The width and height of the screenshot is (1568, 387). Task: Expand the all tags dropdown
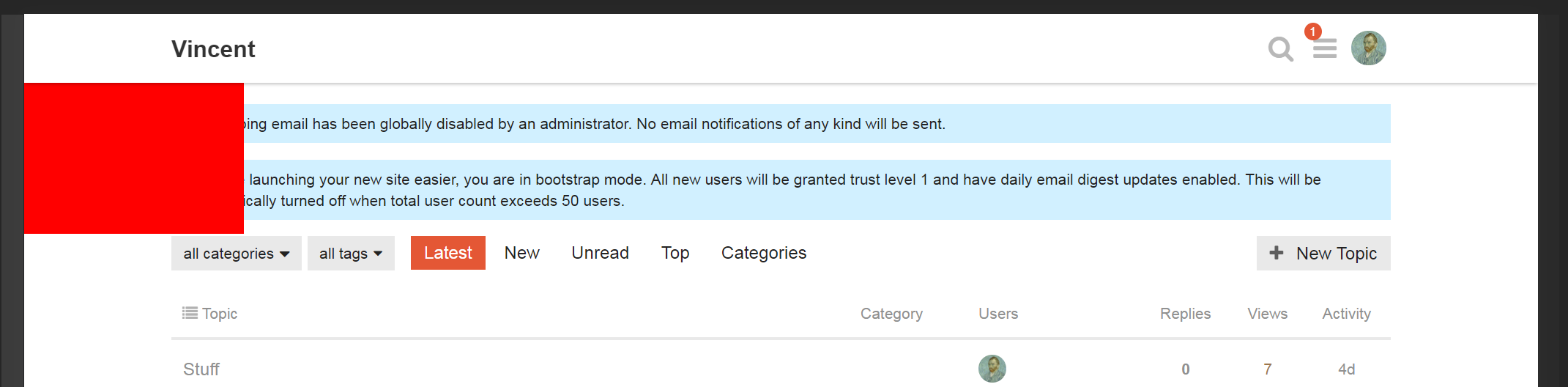[x=351, y=254]
